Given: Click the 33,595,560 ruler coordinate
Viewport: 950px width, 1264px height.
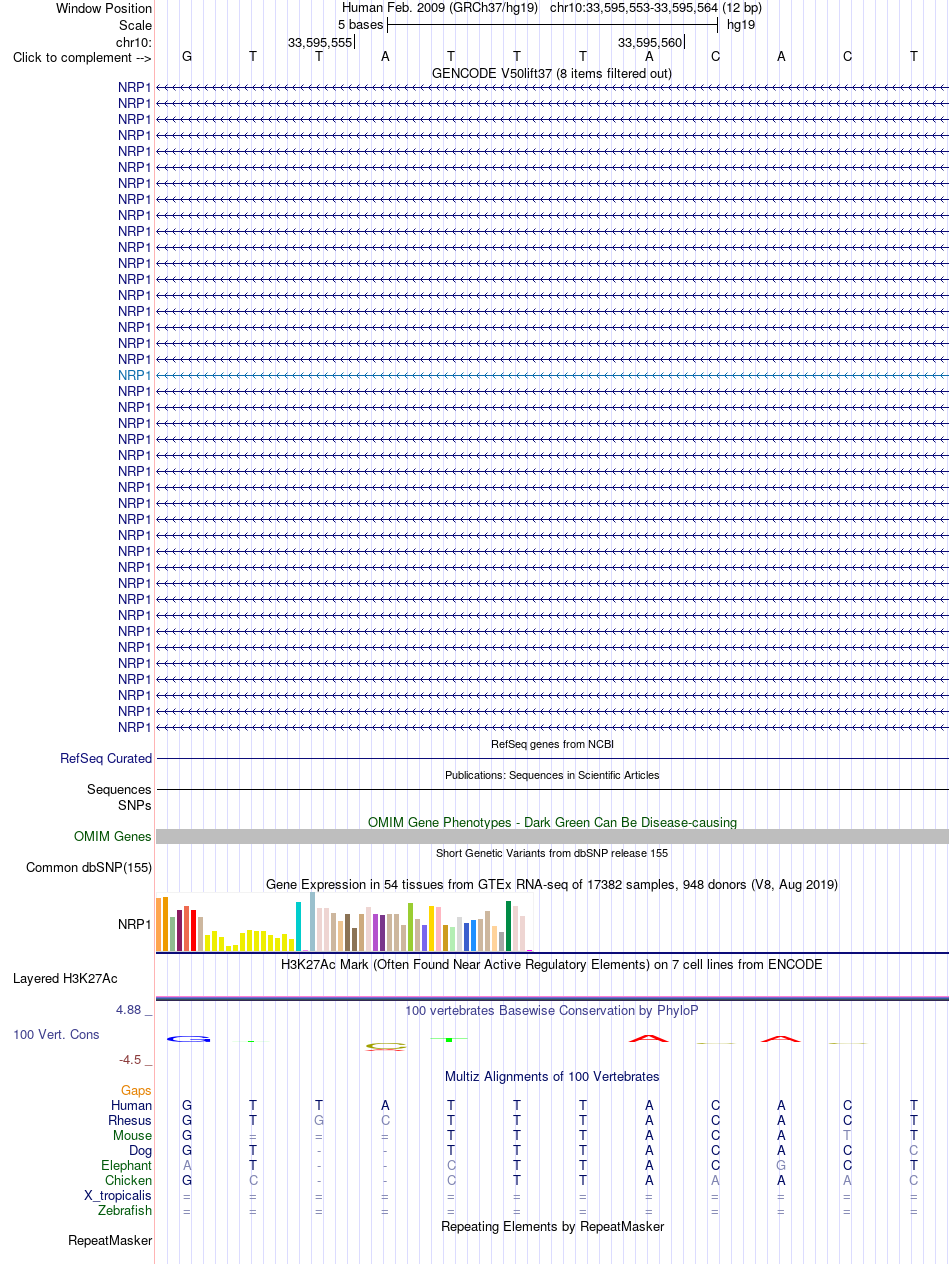Looking at the screenshot, I should tap(650, 42).
